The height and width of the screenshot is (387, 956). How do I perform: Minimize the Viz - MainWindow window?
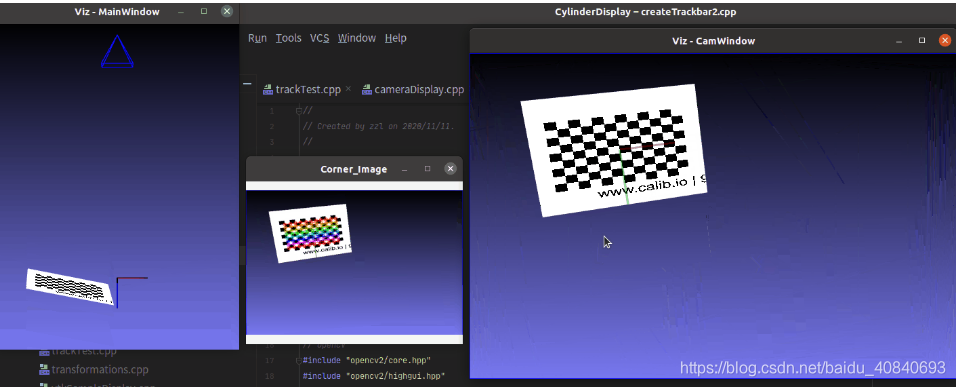click(x=181, y=12)
